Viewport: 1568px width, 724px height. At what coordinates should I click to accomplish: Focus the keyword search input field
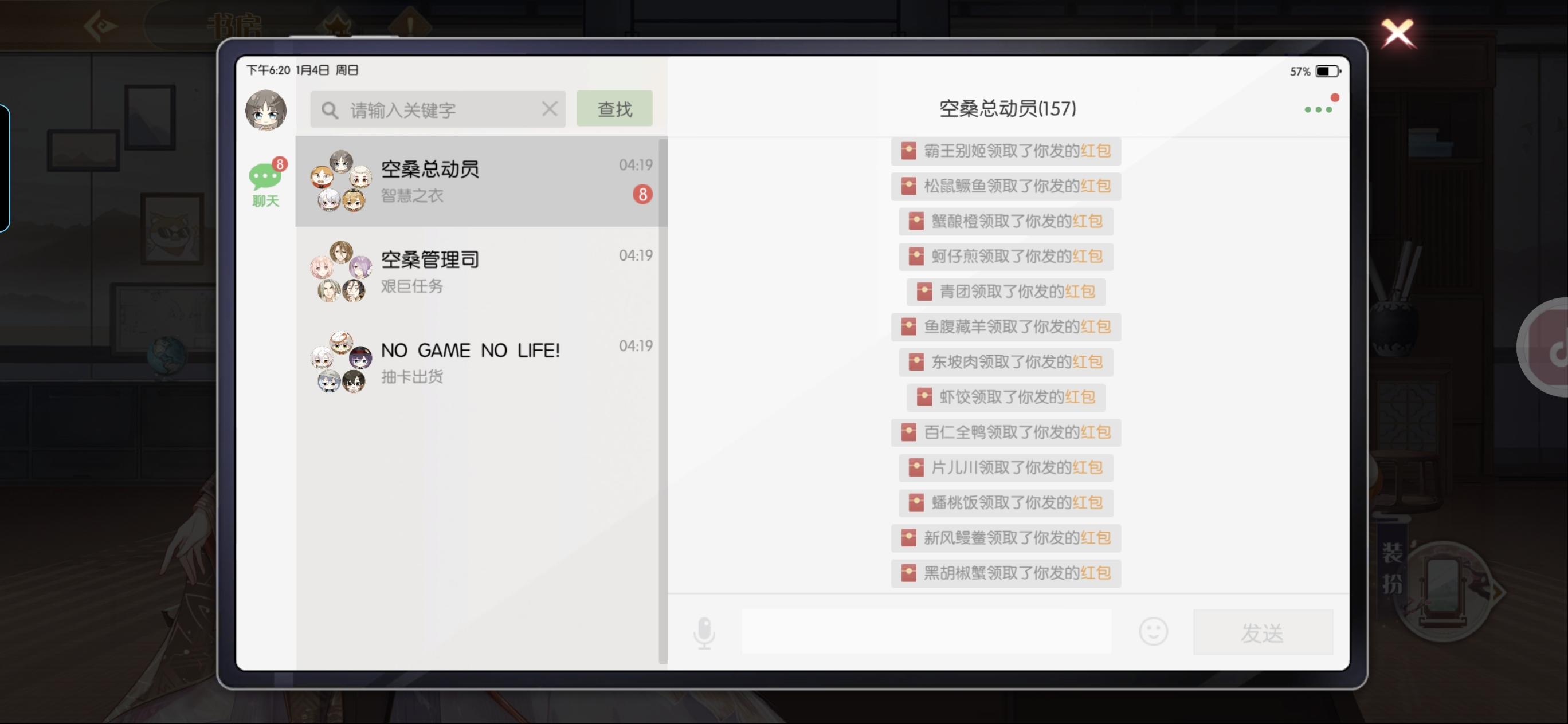point(438,109)
